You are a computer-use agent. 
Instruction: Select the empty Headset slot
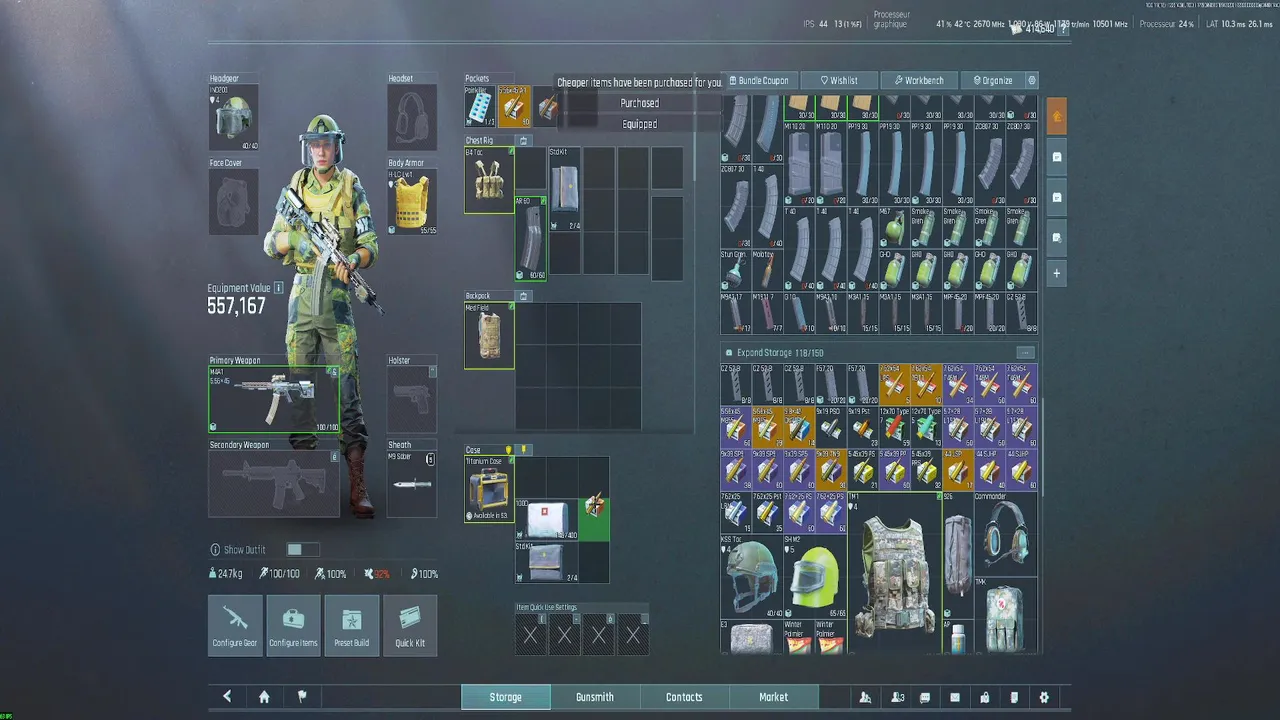pos(412,118)
